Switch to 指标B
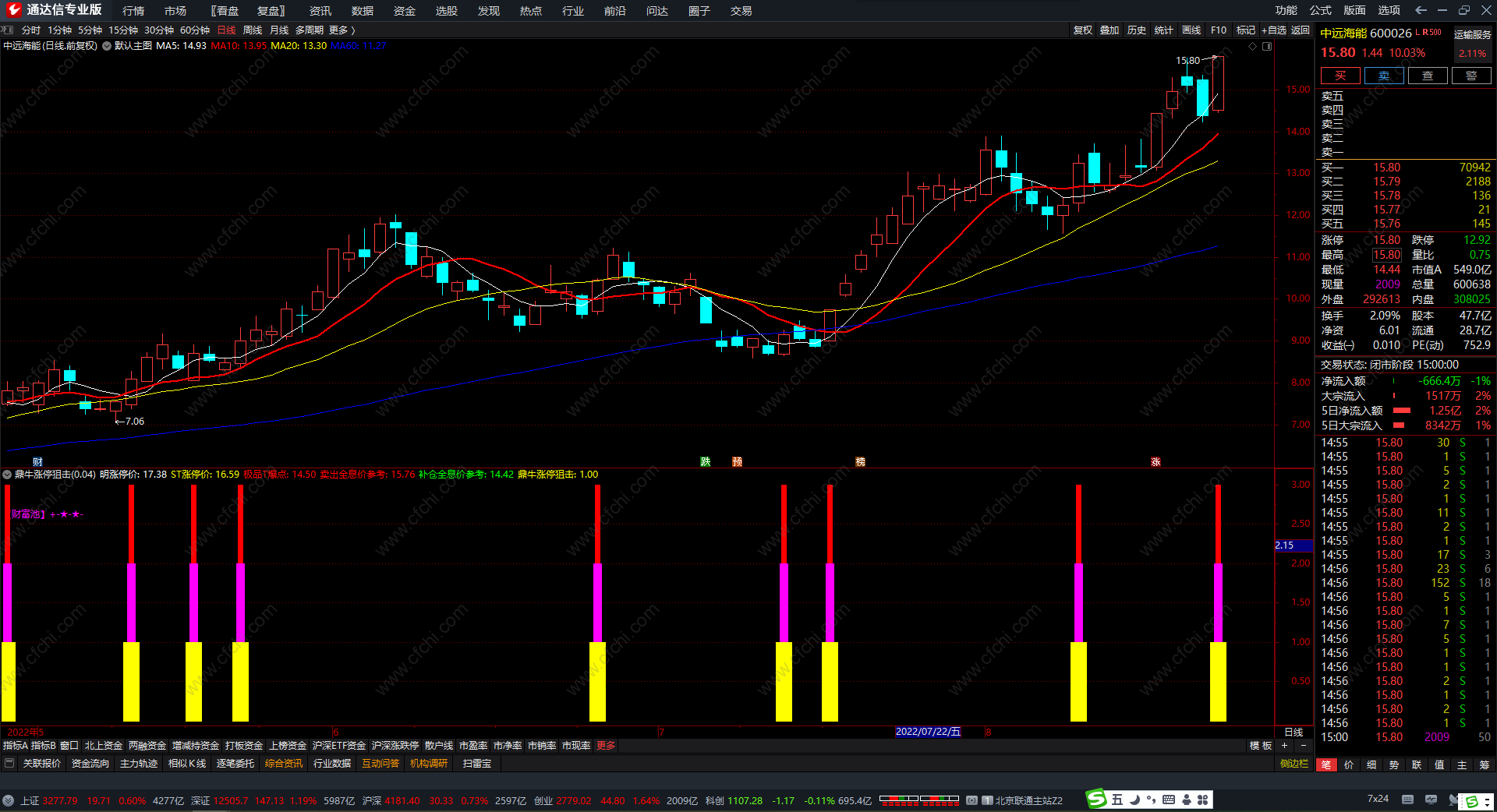The height and width of the screenshot is (812, 1497). coord(43,746)
